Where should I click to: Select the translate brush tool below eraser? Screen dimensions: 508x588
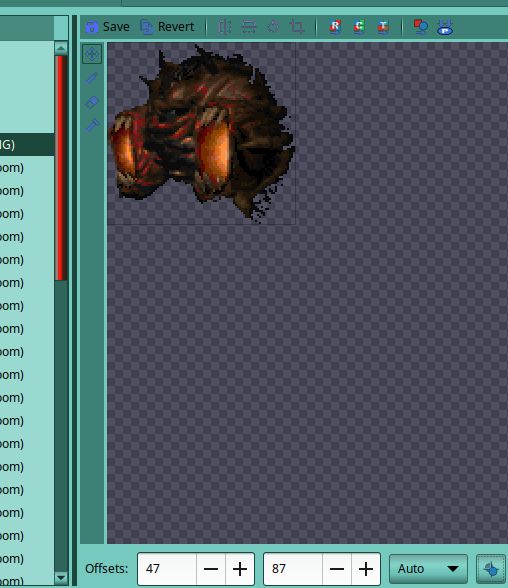point(92,125)
